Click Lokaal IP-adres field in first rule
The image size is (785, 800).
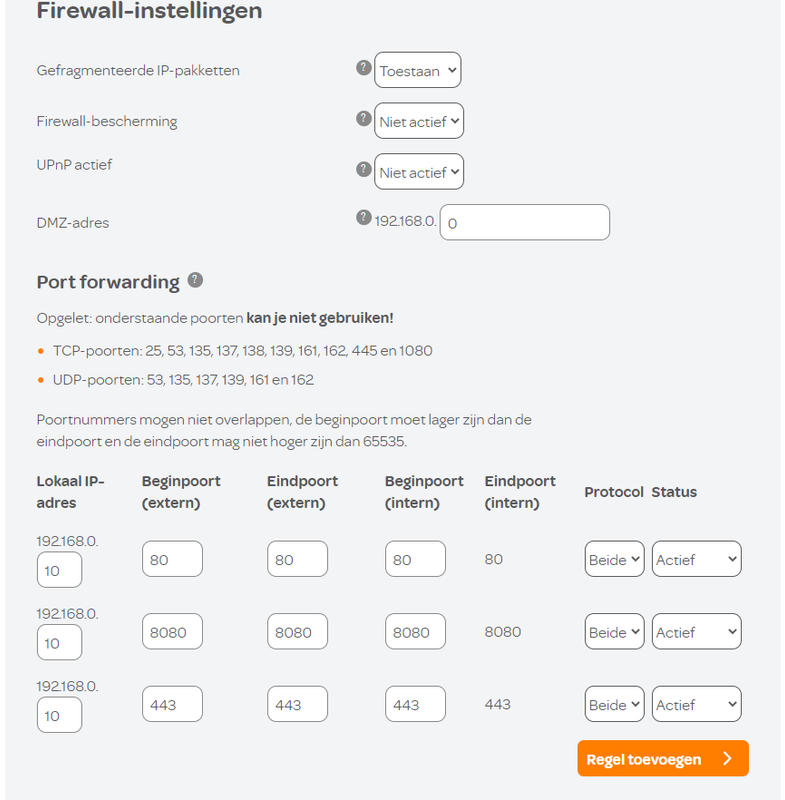(x=59, y=571)
